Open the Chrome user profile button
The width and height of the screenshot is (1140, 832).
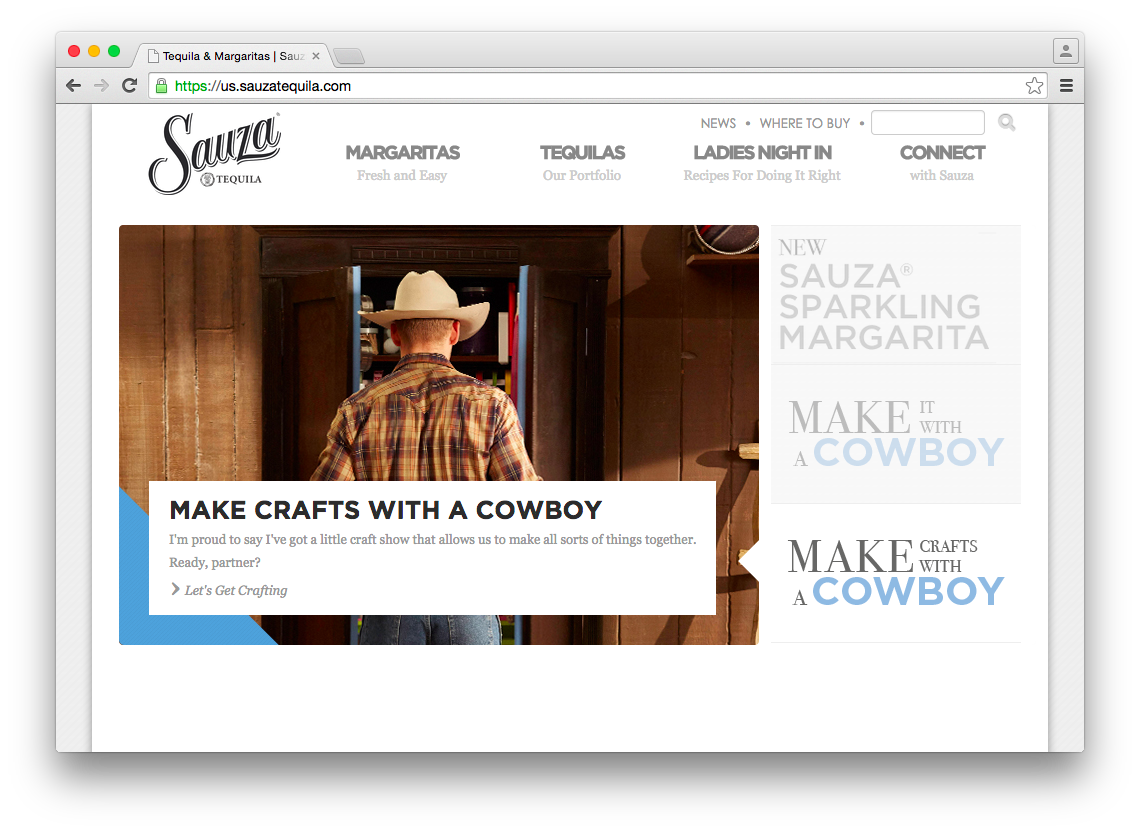pos(1066,51)
